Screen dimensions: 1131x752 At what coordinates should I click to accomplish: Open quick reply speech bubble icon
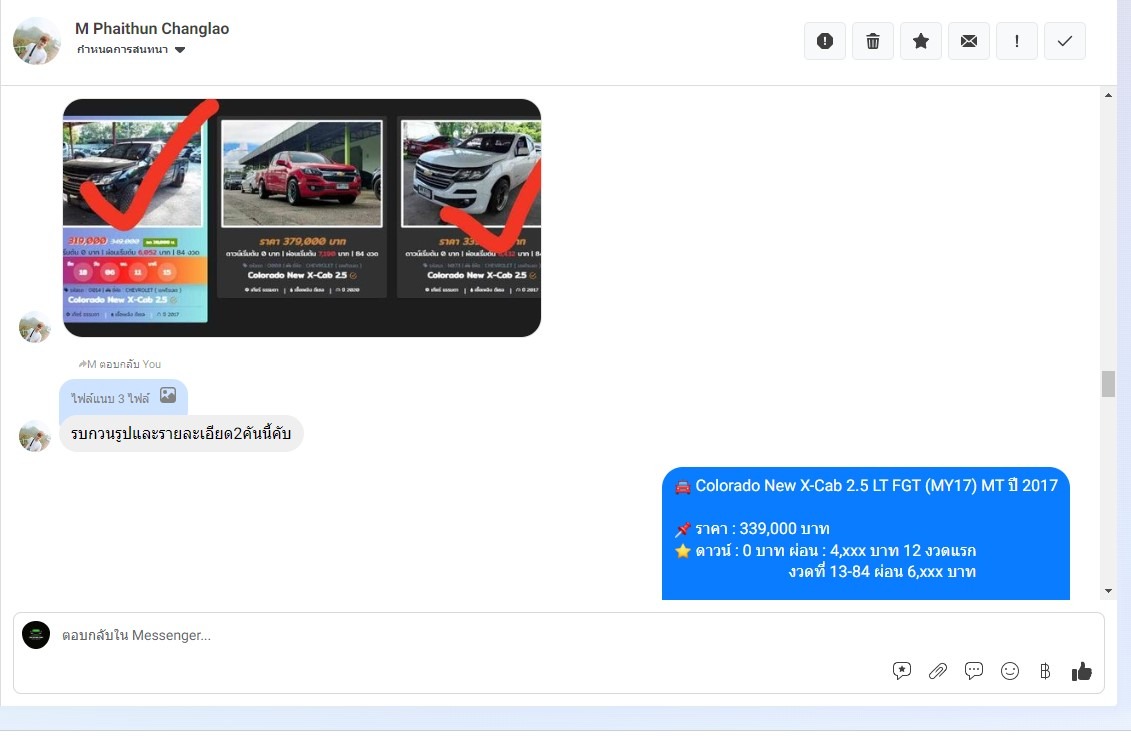coord(974,671)
